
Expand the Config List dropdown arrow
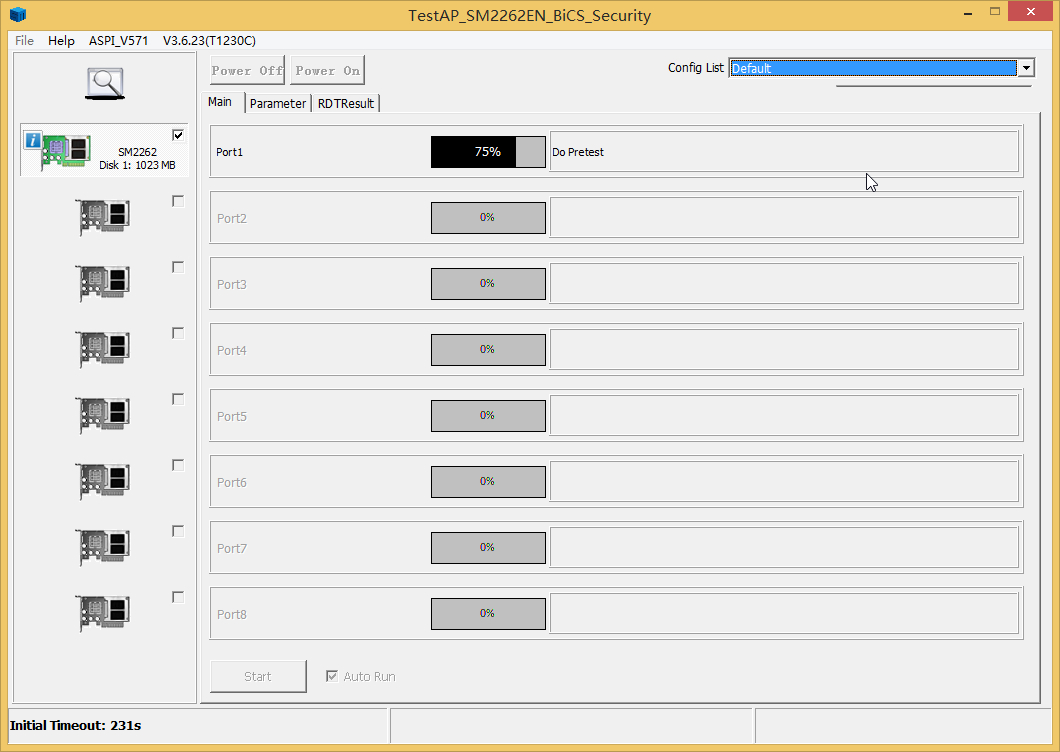(1025, 68)
